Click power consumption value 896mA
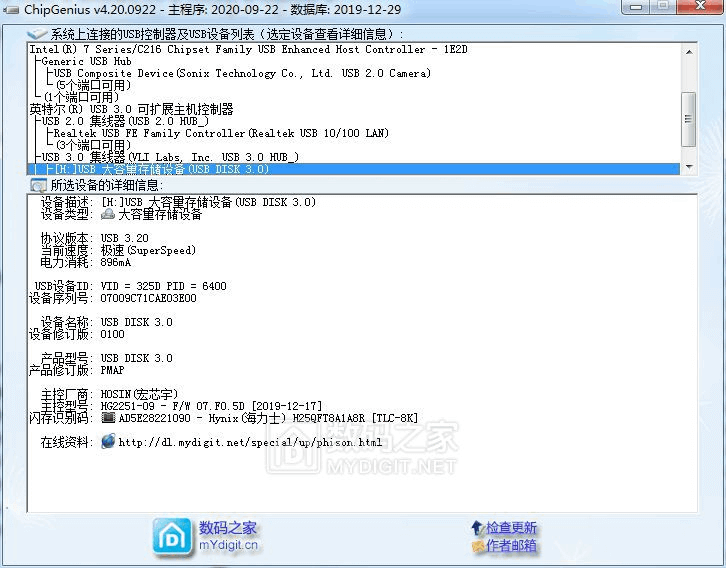 click(115, 262)
